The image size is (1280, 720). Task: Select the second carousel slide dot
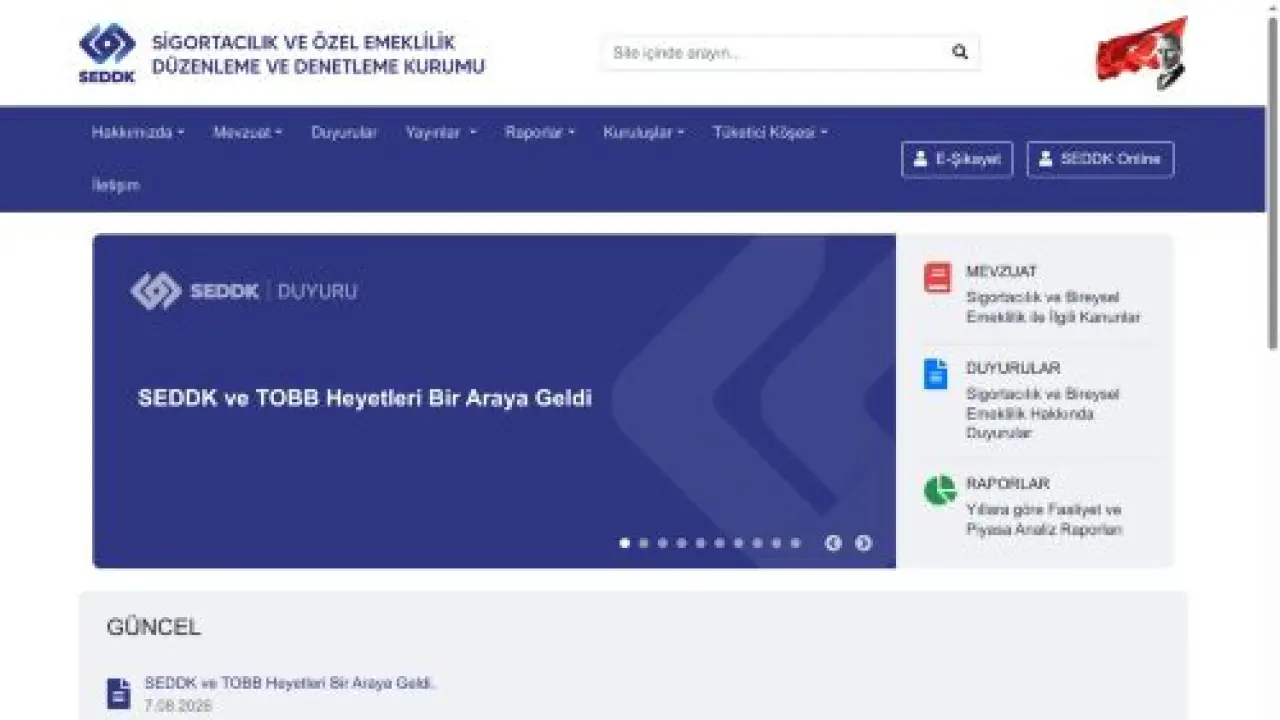tap(644, 543)
